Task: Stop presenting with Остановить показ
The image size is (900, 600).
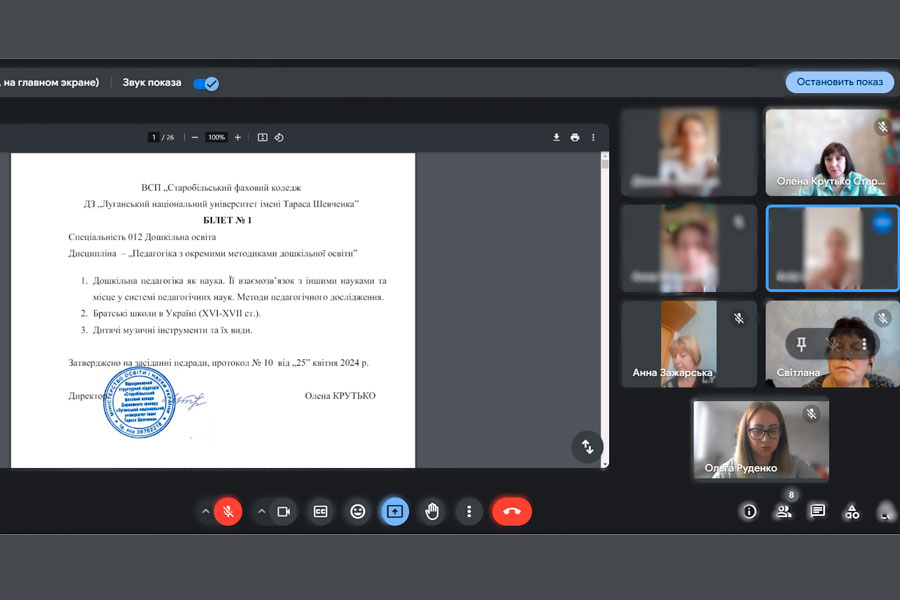Action: click(x=840, y=82)
